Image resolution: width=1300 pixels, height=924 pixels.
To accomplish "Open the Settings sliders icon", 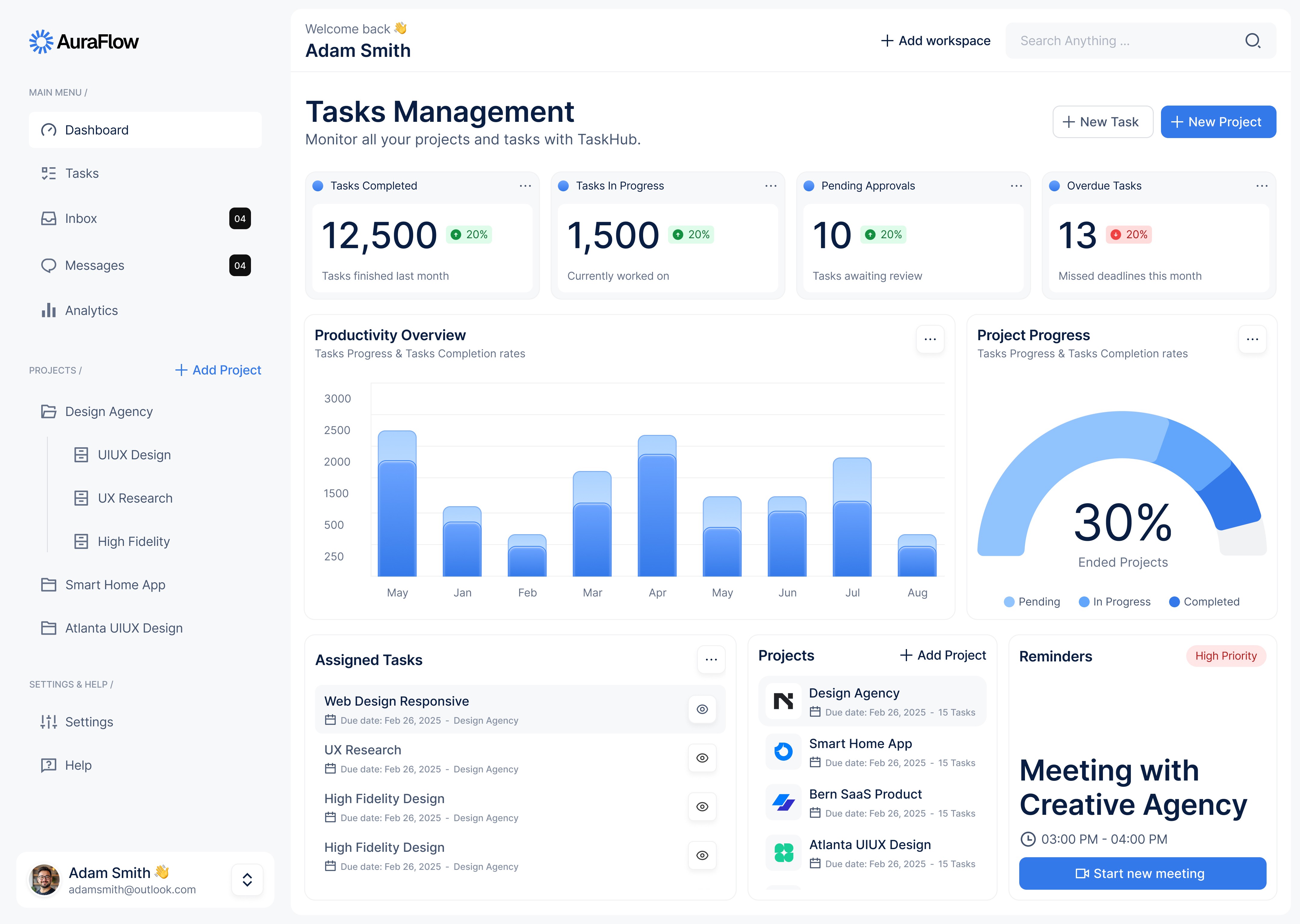I will pyautogui.click(x=49, y=722).
